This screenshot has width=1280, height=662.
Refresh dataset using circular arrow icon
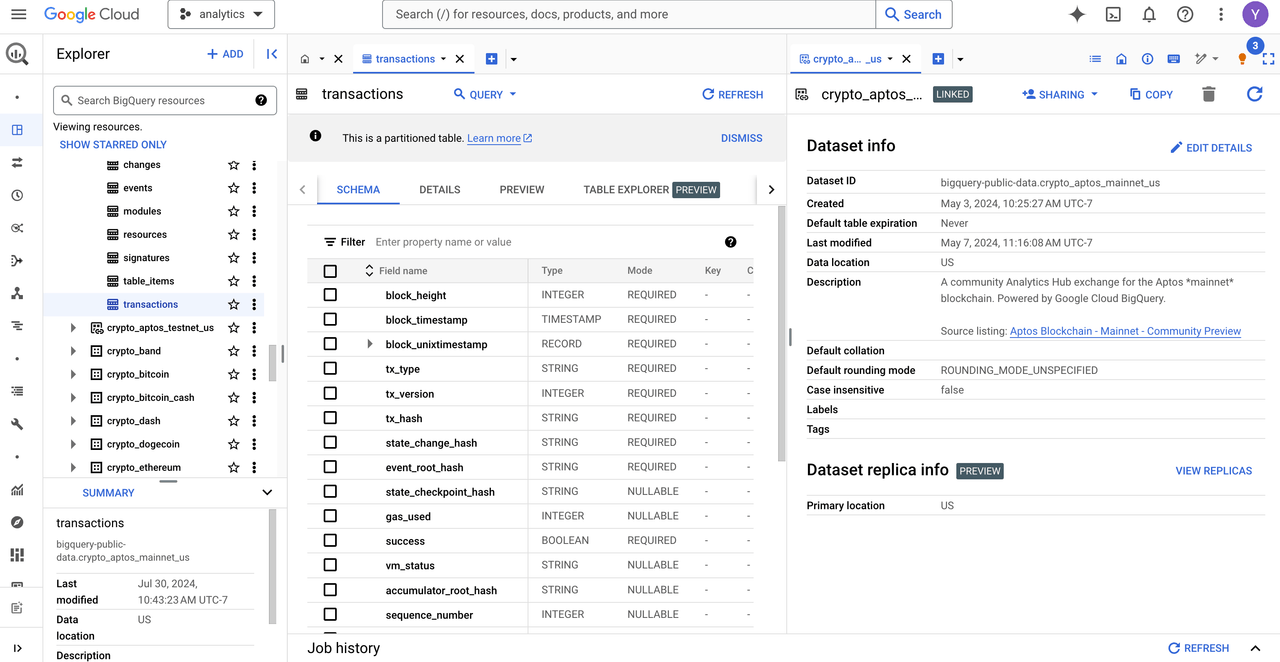coord(1254,94)
